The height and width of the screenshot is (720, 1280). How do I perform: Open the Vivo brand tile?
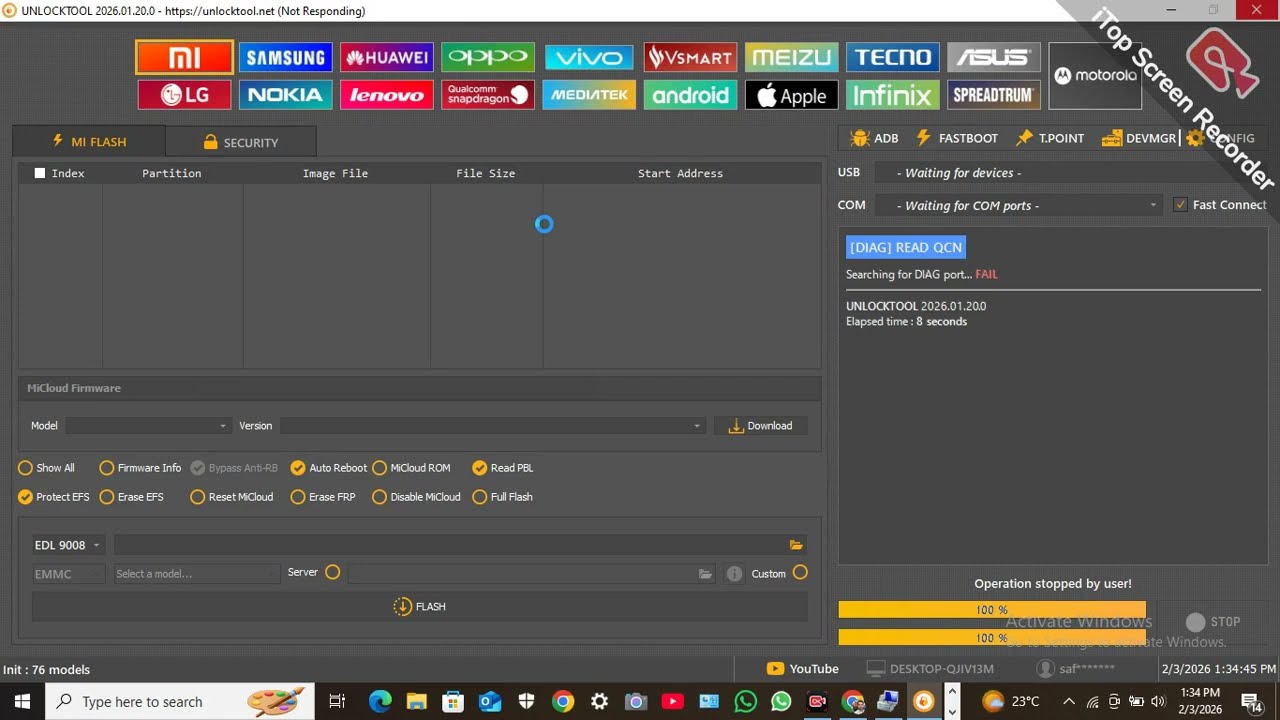(589, 57)
